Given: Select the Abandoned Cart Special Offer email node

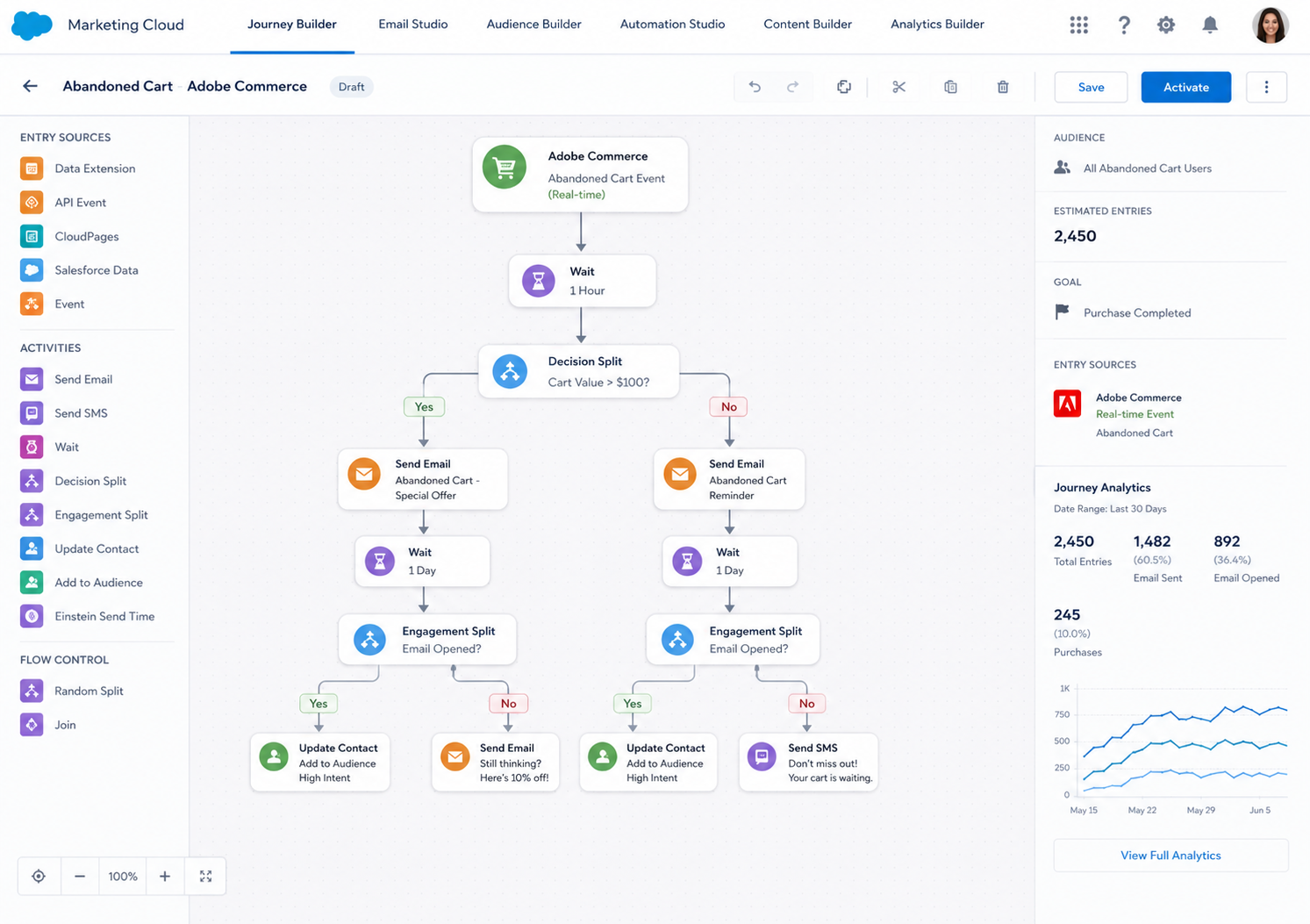Looking at the screenshot, I should pos(423,479).
